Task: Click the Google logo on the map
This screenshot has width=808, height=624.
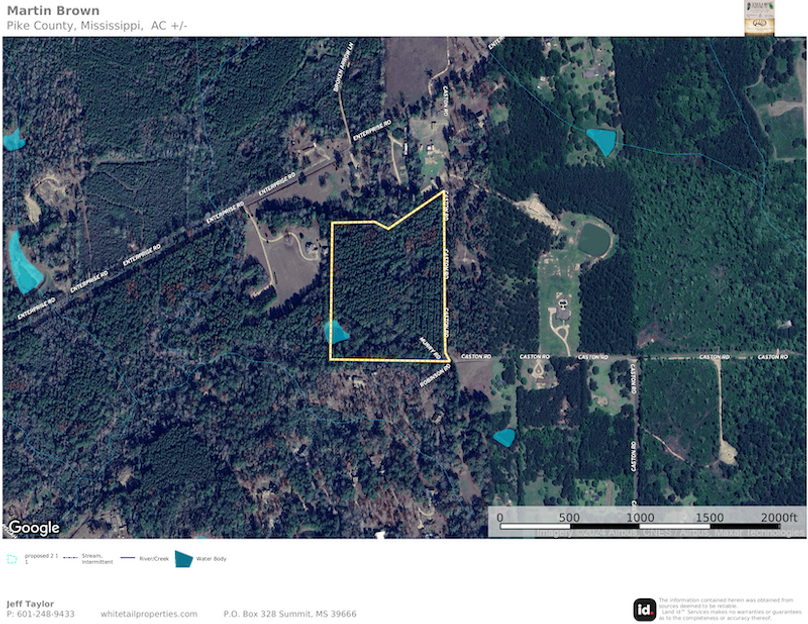Action: [34, 528]
